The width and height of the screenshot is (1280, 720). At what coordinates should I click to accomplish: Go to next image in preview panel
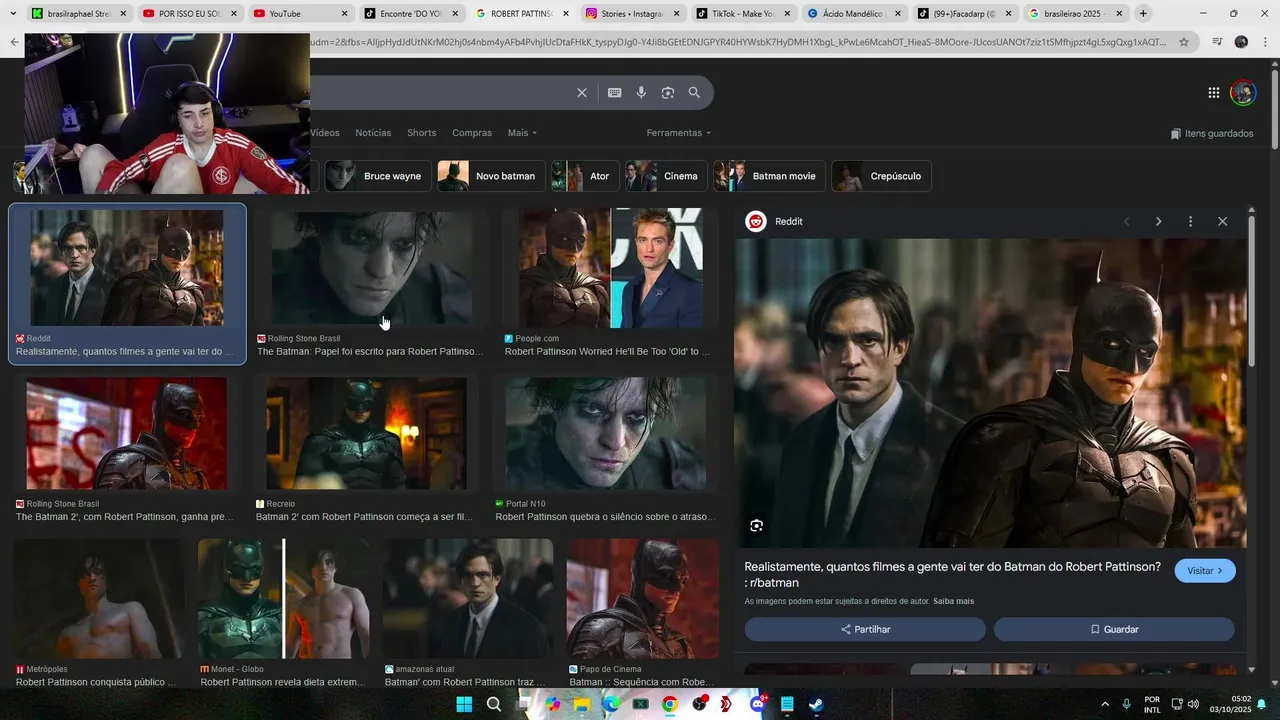click(x=1158, y=221)
